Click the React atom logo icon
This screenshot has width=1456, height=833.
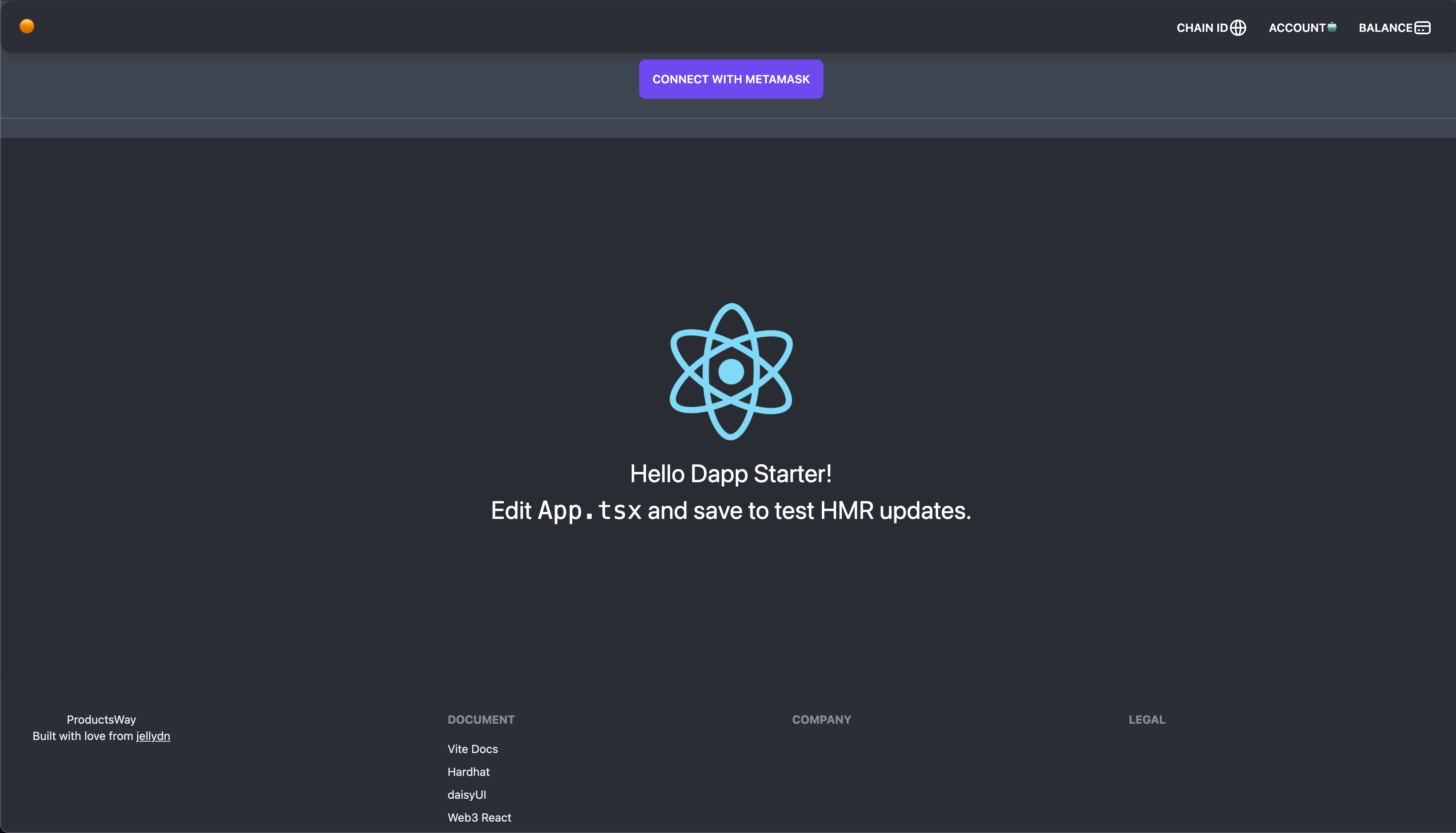click(x=730, y=371)
